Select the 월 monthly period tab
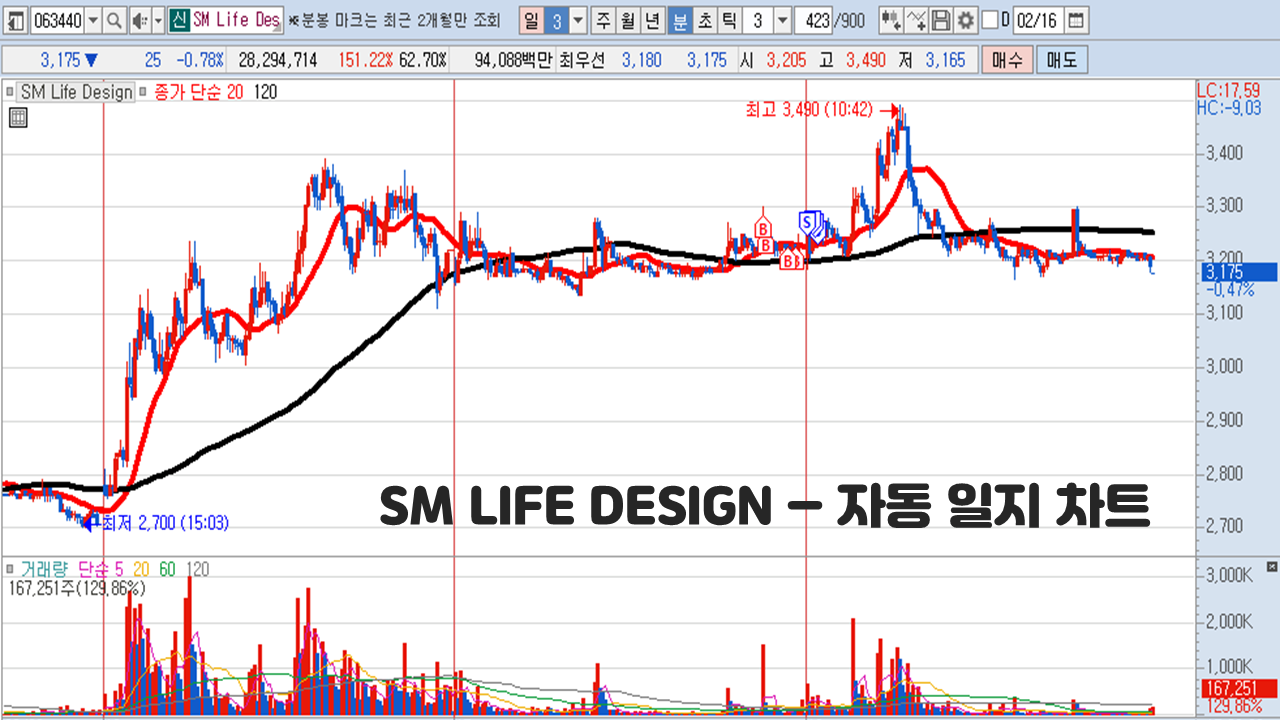This screenshot has height=720, width=1280. point(627,21)
